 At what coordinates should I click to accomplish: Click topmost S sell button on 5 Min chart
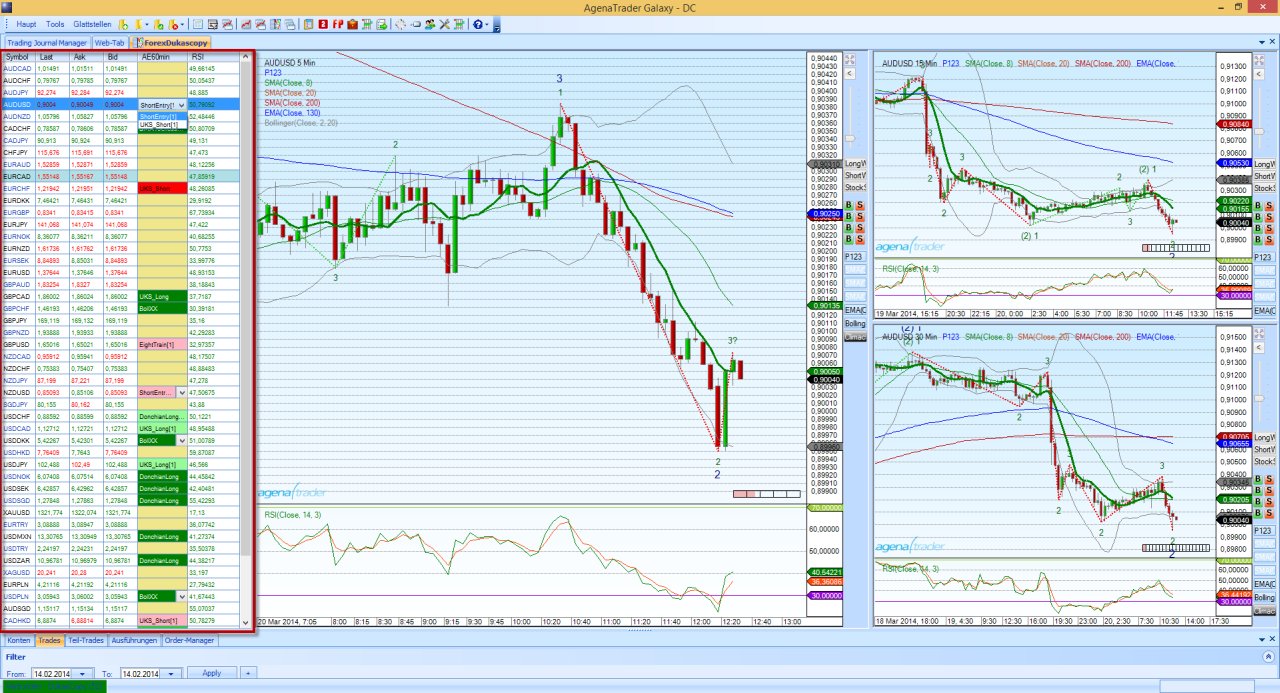861,204
